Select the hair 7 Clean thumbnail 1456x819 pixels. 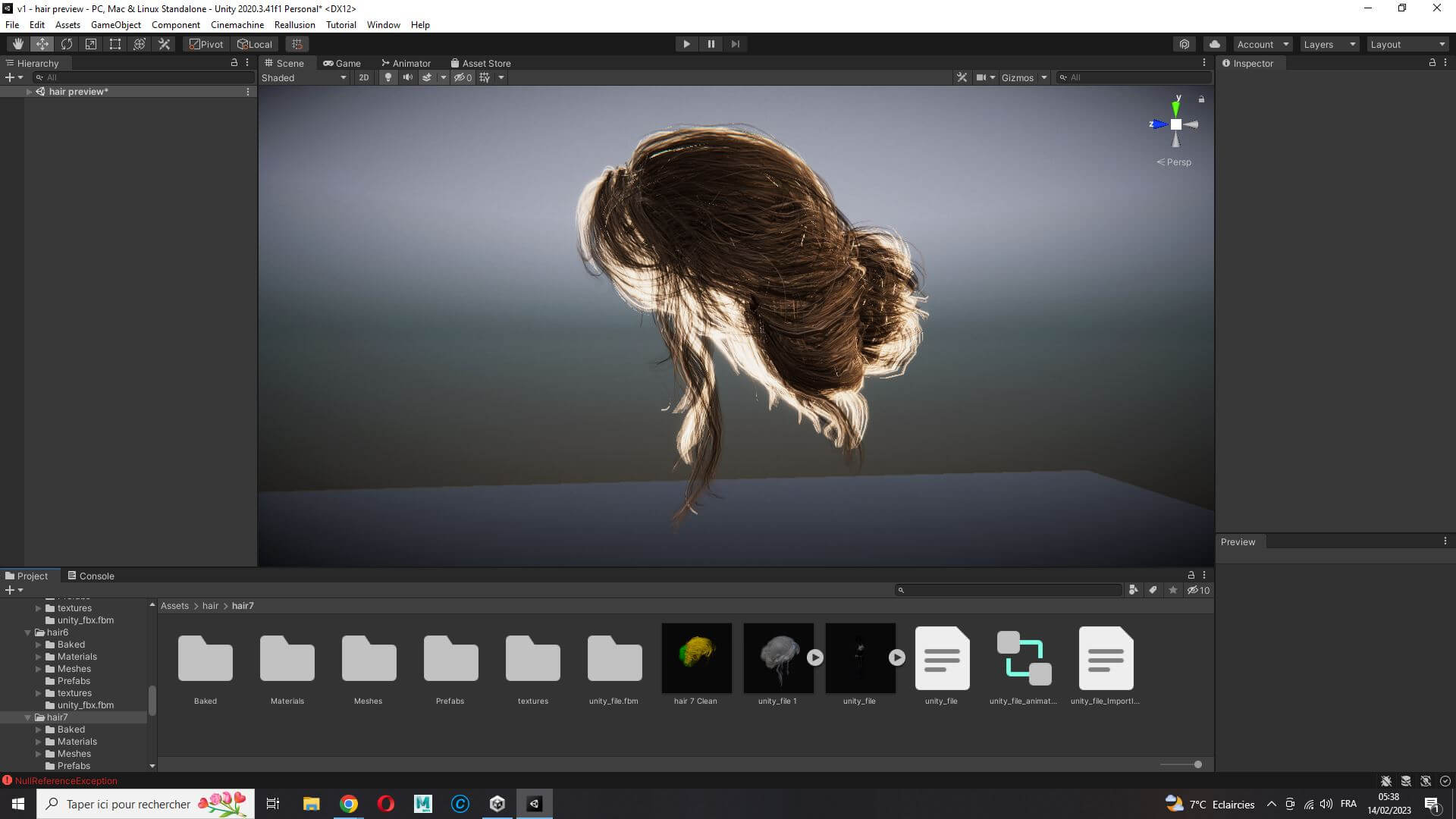pos(696,658)
